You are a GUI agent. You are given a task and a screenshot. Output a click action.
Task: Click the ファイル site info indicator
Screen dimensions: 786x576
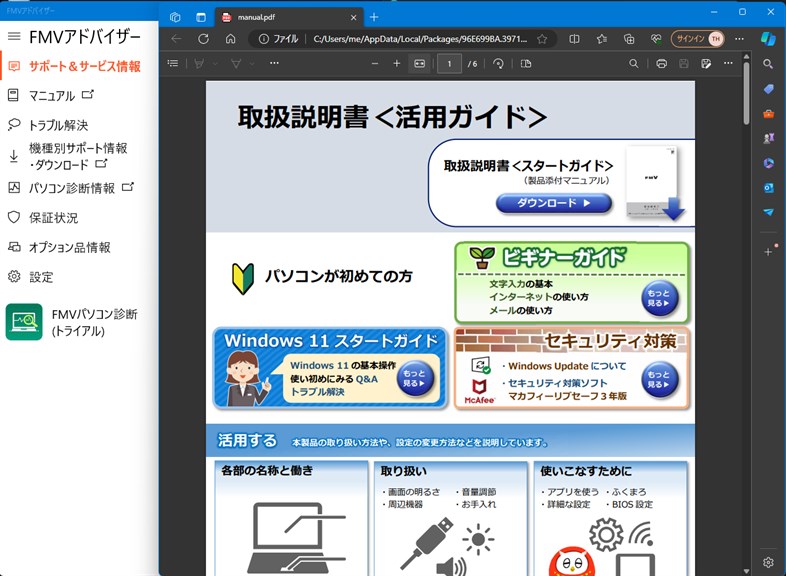tap(278, 39)
